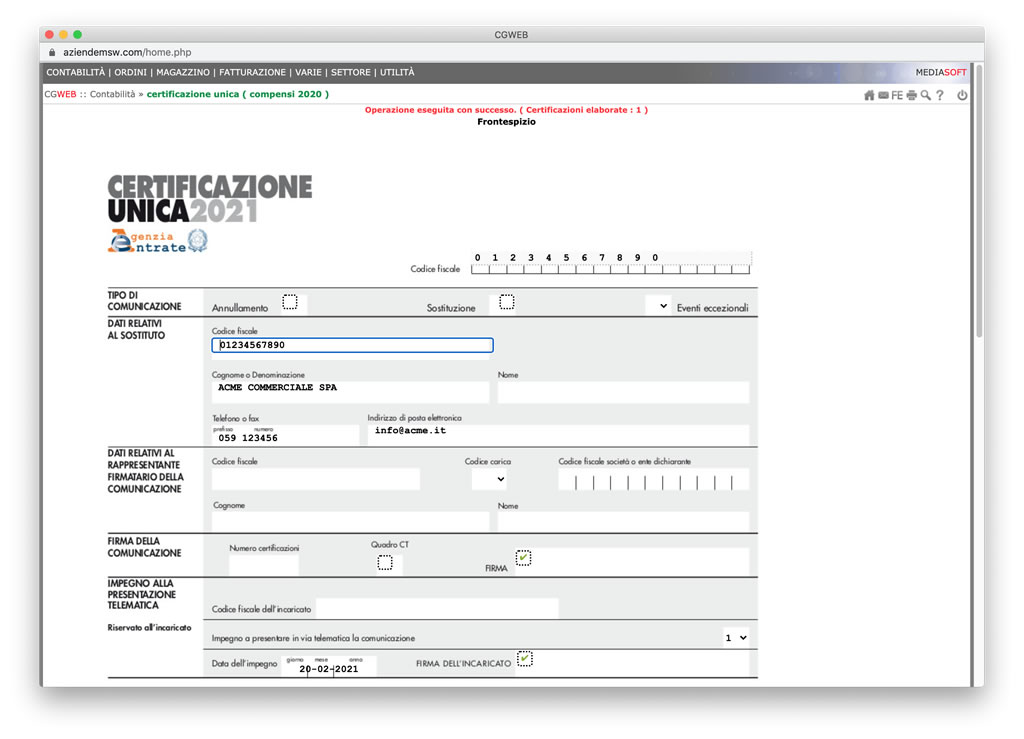Click the browser address bar URL
This screenshot has height=739, width=1024.
coord(127,52)
